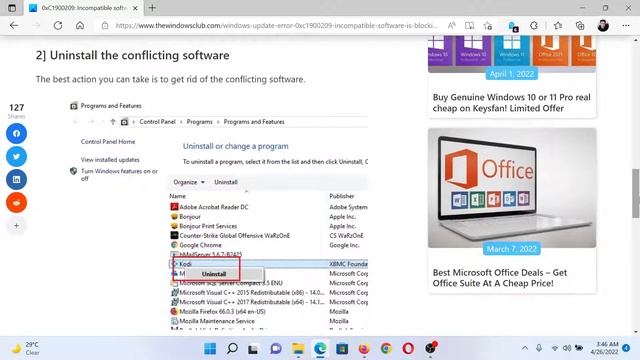Share article on Facebook
640x360 pixels.
click(16, 133)
